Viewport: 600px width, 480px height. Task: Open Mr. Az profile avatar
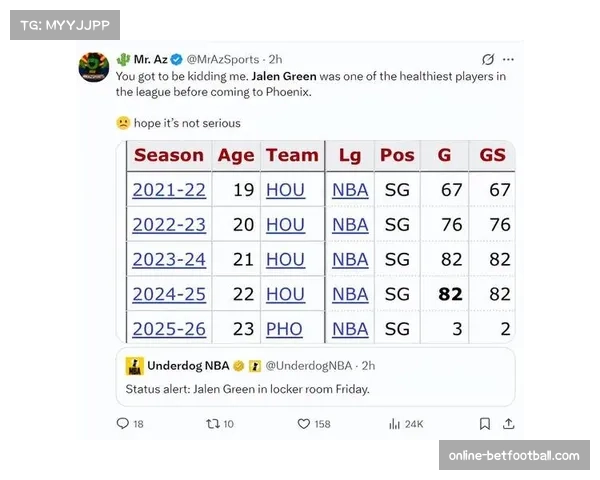94,67
